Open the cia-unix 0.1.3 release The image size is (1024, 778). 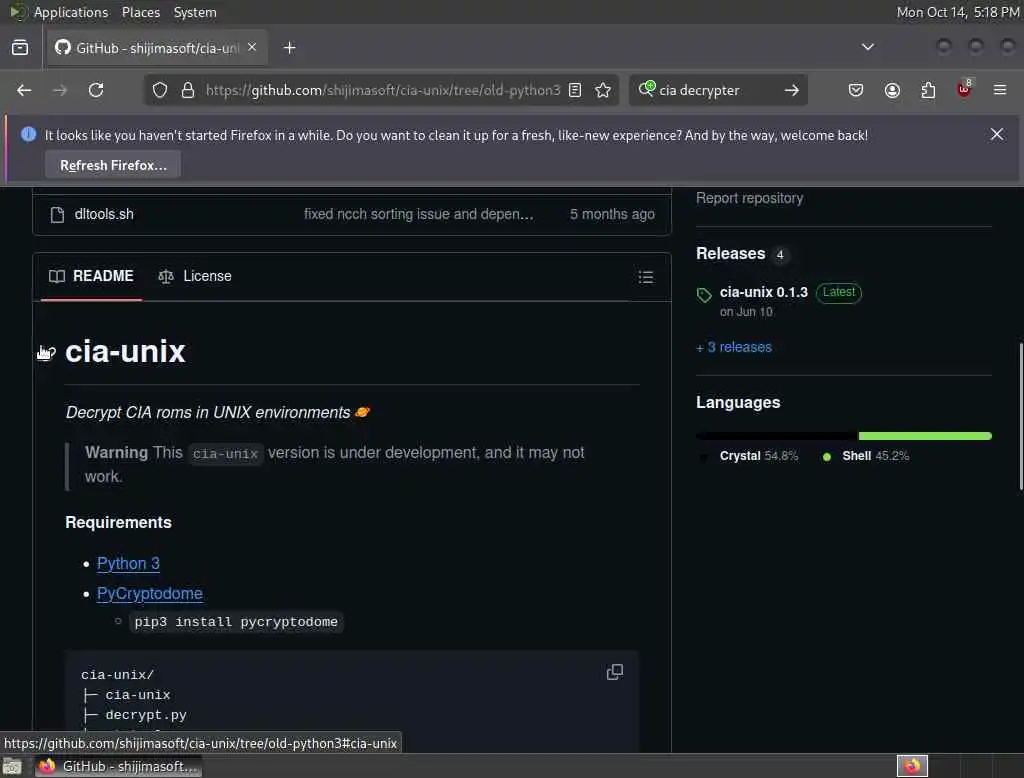click(763, 292)
